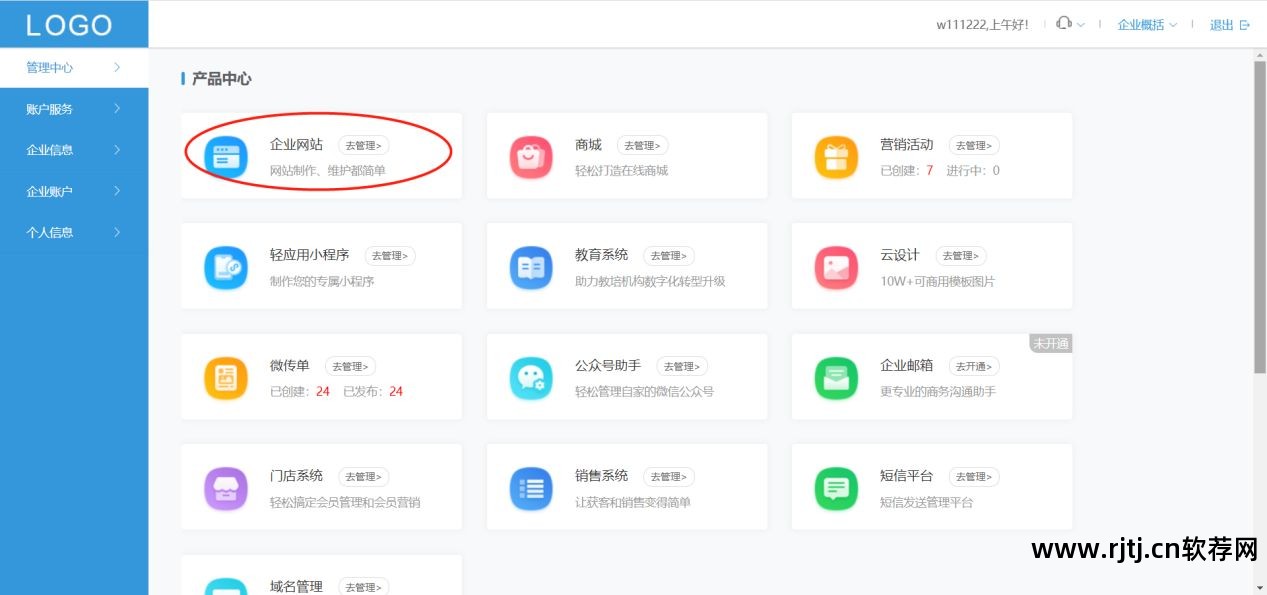Click 去管理 button for 公众号助手
This screenshot has height=595, width=1267.
pyautogui.click(x=682, y=366)
